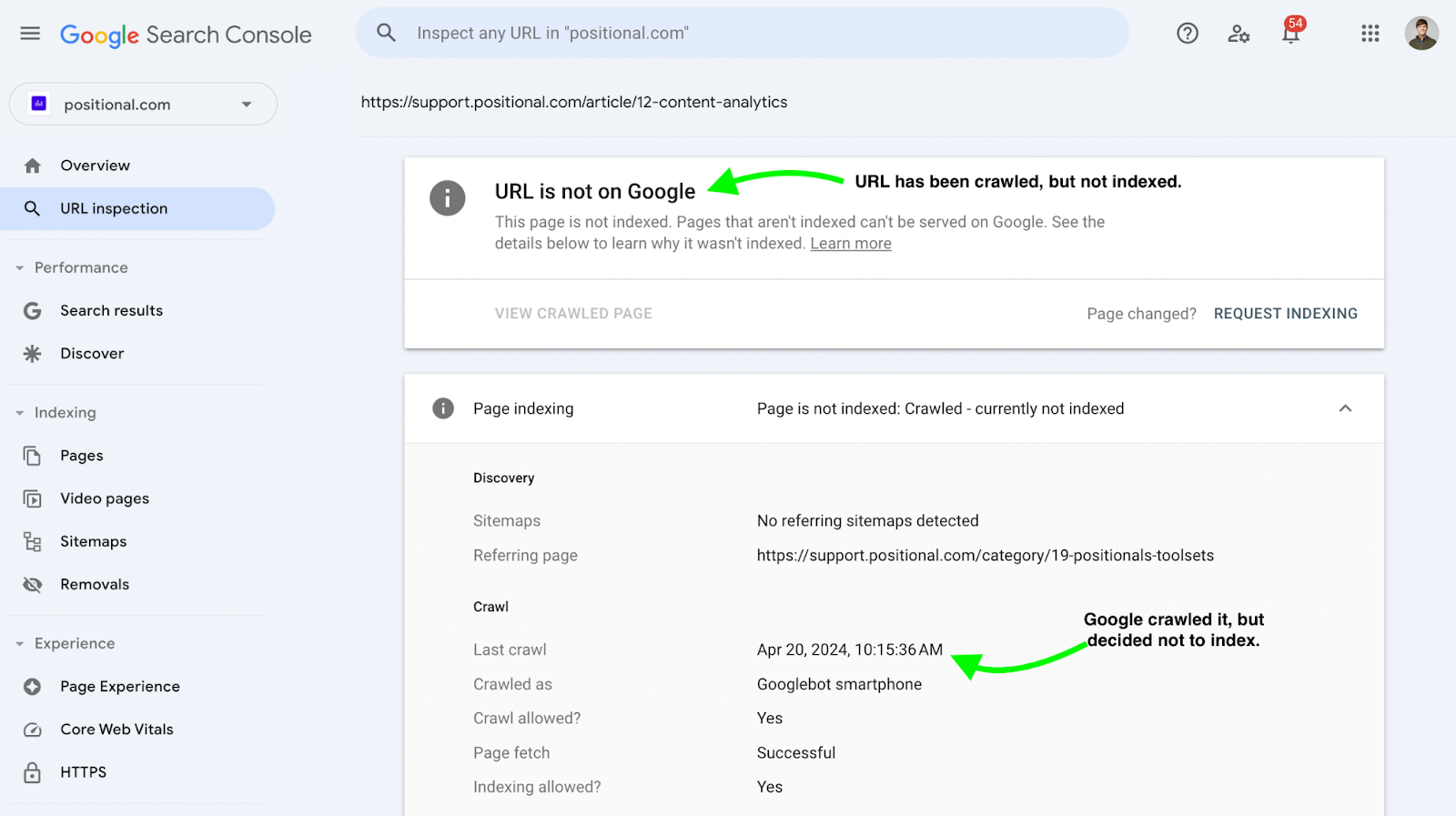Click the Sitemaps tree icon
Image resolution: width=1456 pixels, height=816 pixels.
33,542
